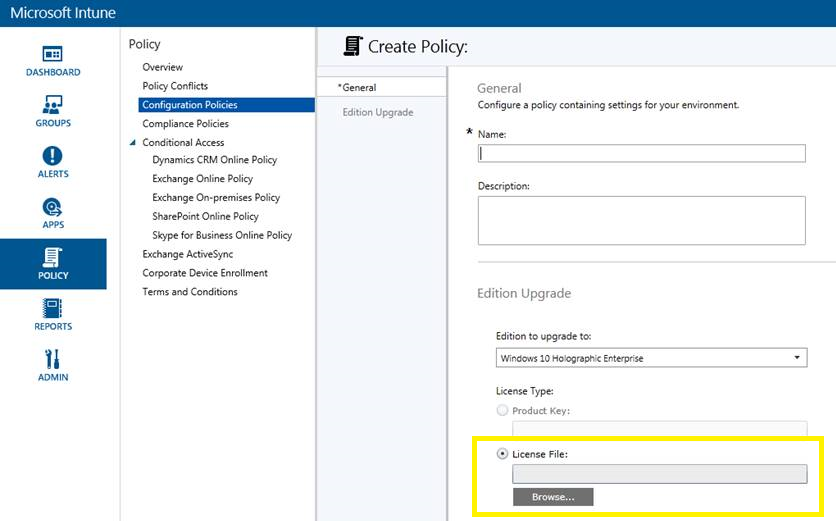
Task: Click the Browse button
Action: (x=552, y=497)
